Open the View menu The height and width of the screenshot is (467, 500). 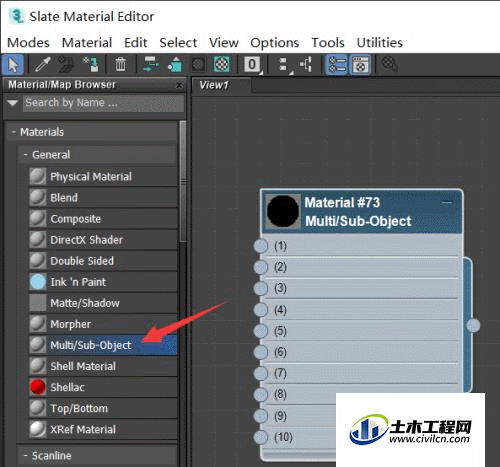(x=224, y=43)
